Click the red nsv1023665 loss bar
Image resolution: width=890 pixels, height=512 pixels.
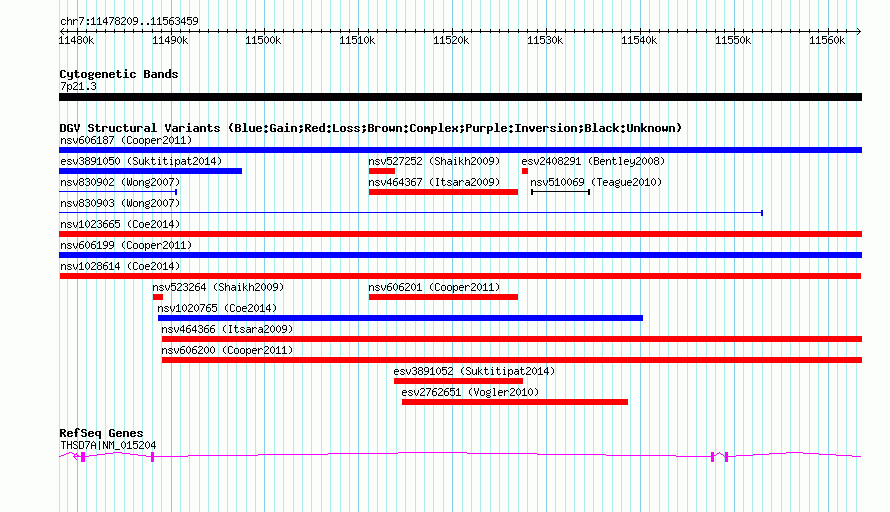(460, 234)
